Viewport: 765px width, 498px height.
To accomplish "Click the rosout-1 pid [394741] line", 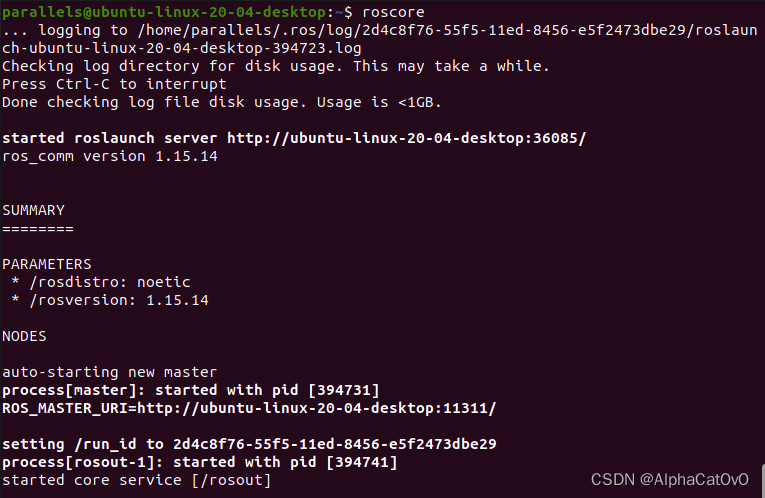I will 200,462.
